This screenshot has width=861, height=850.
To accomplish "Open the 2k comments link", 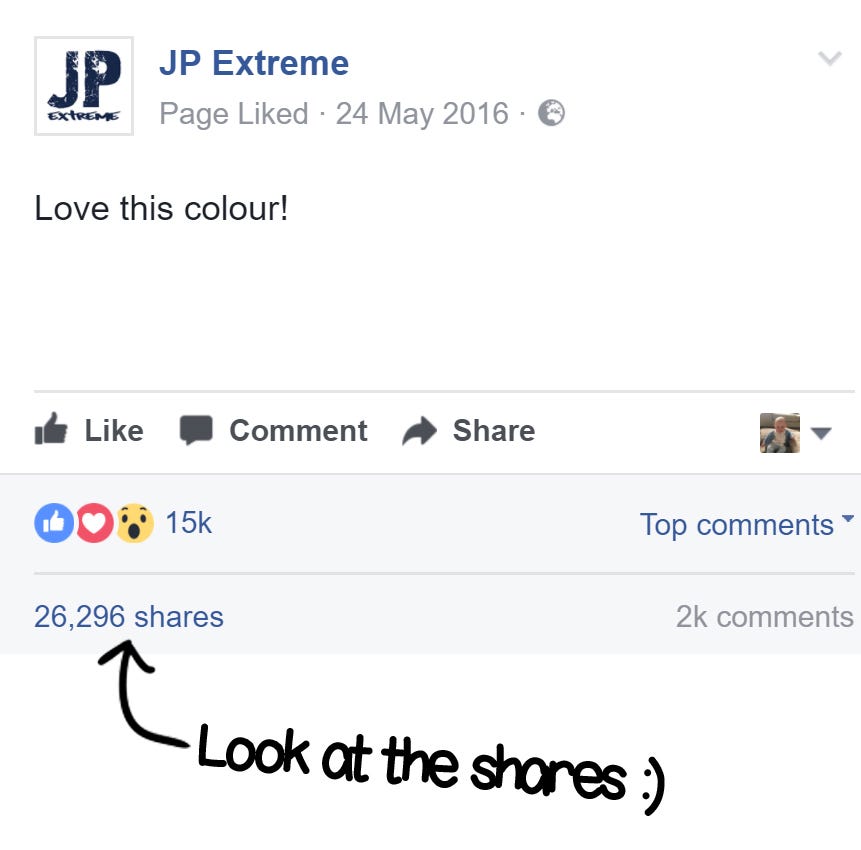I will click(x=764, y=616).
